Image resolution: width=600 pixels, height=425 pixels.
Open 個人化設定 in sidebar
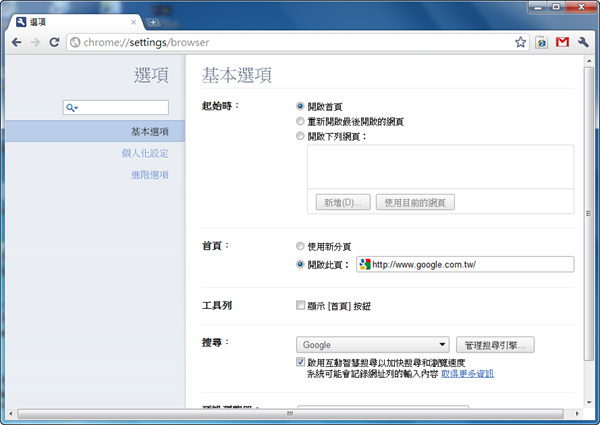145,153
